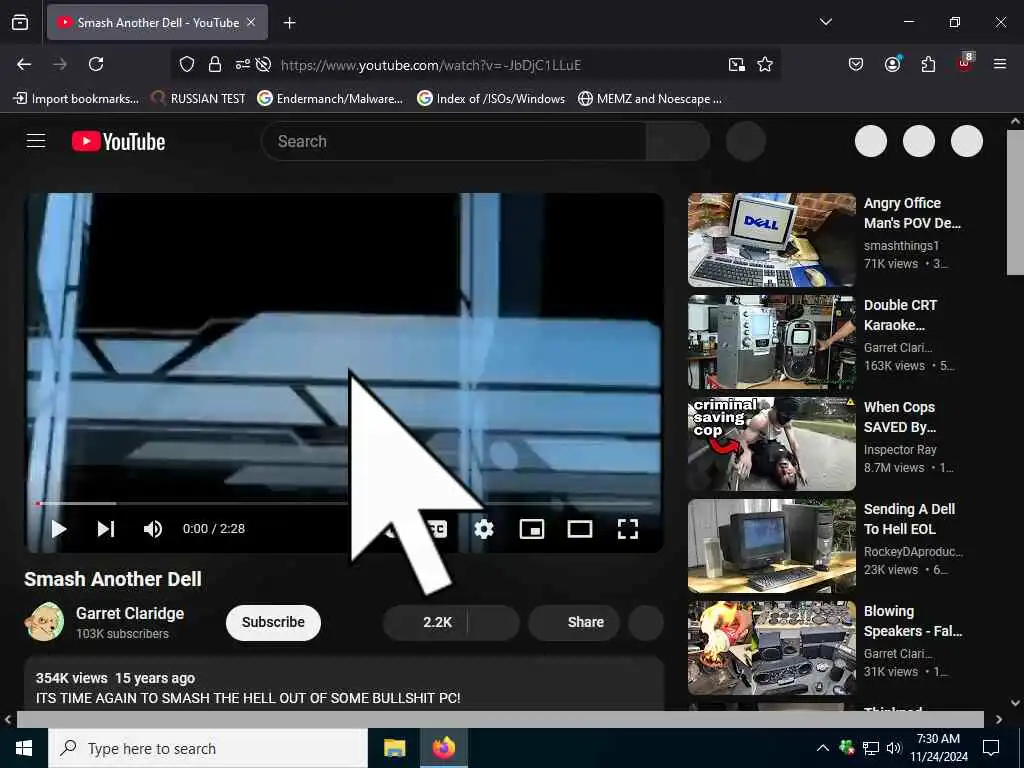Open site permissions icon in address bar

[242, 64]
